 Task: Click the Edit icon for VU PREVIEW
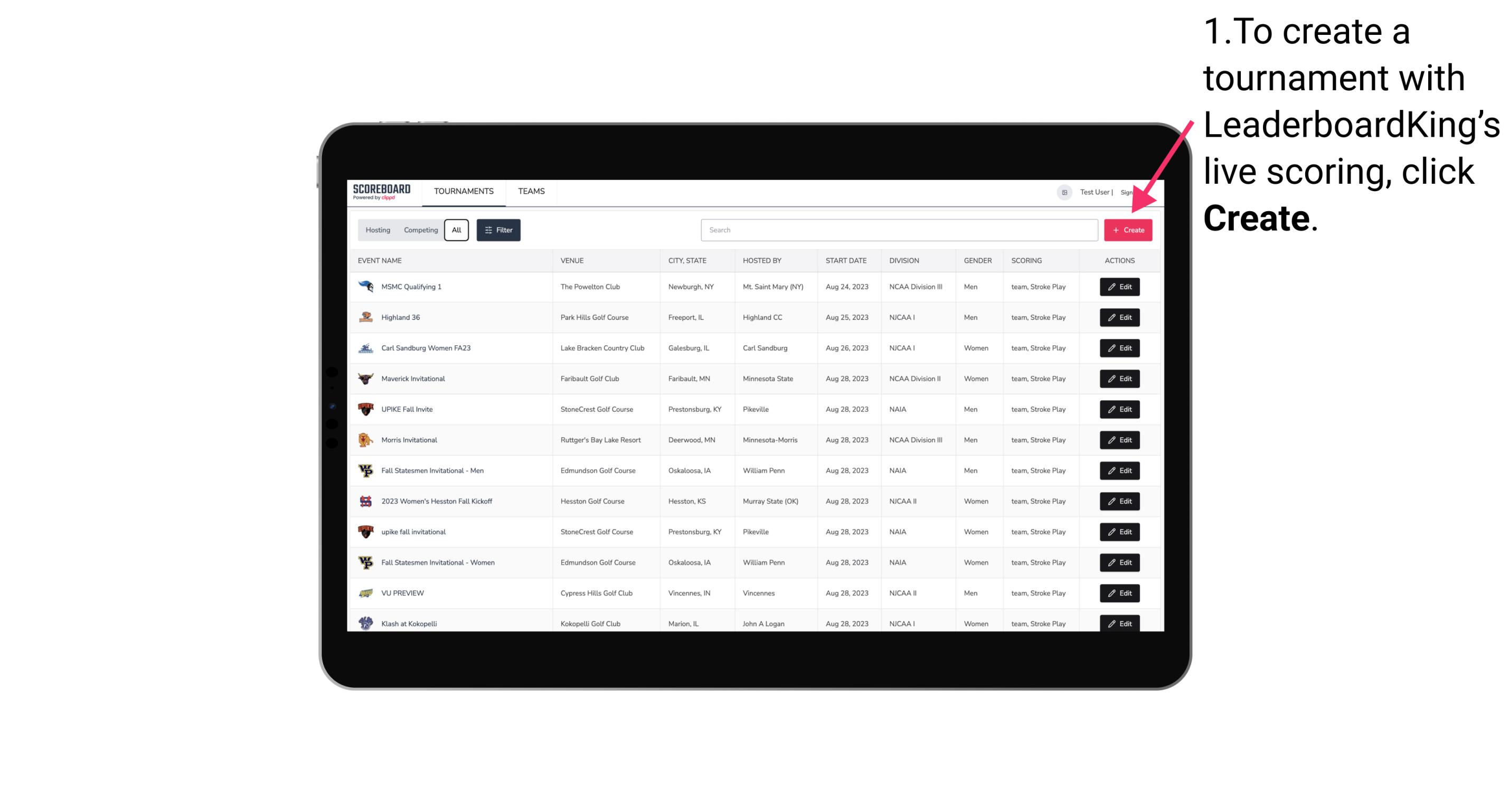pos(1119,593)
